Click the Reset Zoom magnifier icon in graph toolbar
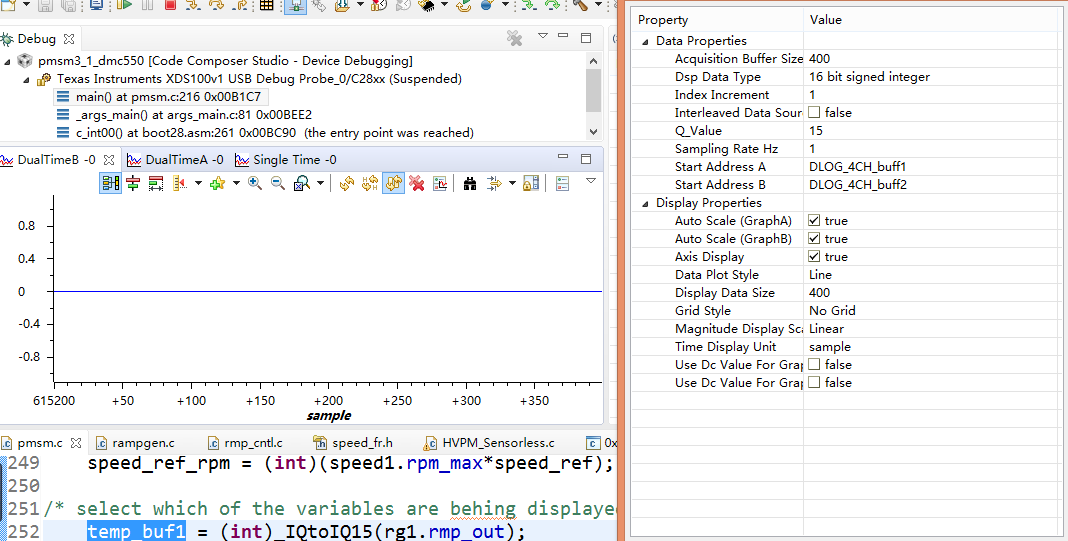1068x541 pixels. tap(302, 183)
